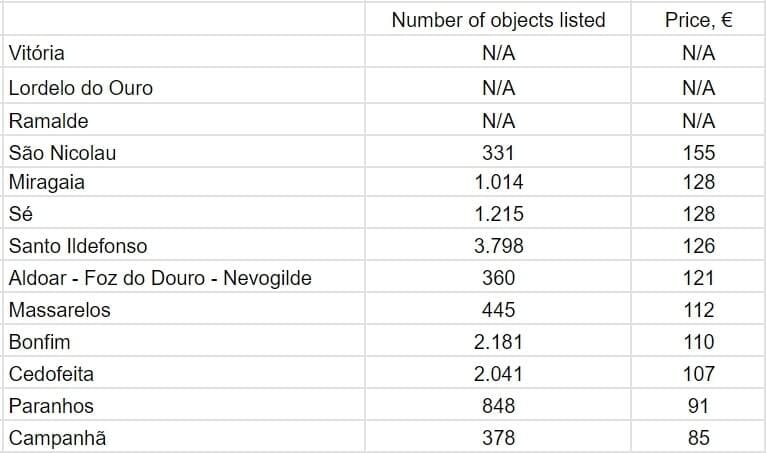Select the N/A price cell for Vitória
Viewport: 766px width, 453px height.
699,54
